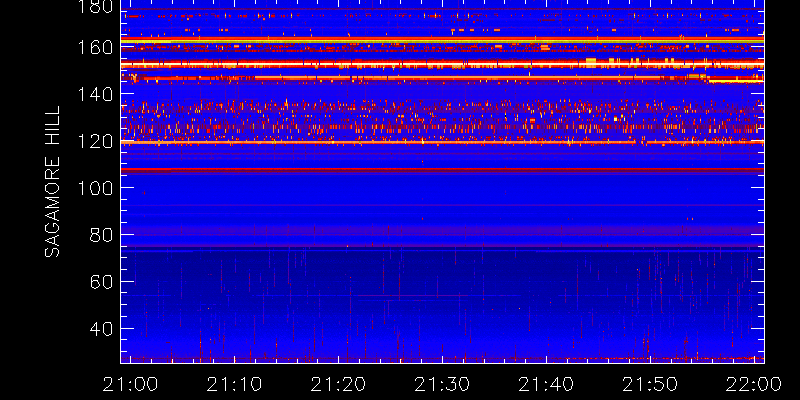800x400 pixels.
Task: Click the 22:00 time axis label
Action: pos(754,384)
